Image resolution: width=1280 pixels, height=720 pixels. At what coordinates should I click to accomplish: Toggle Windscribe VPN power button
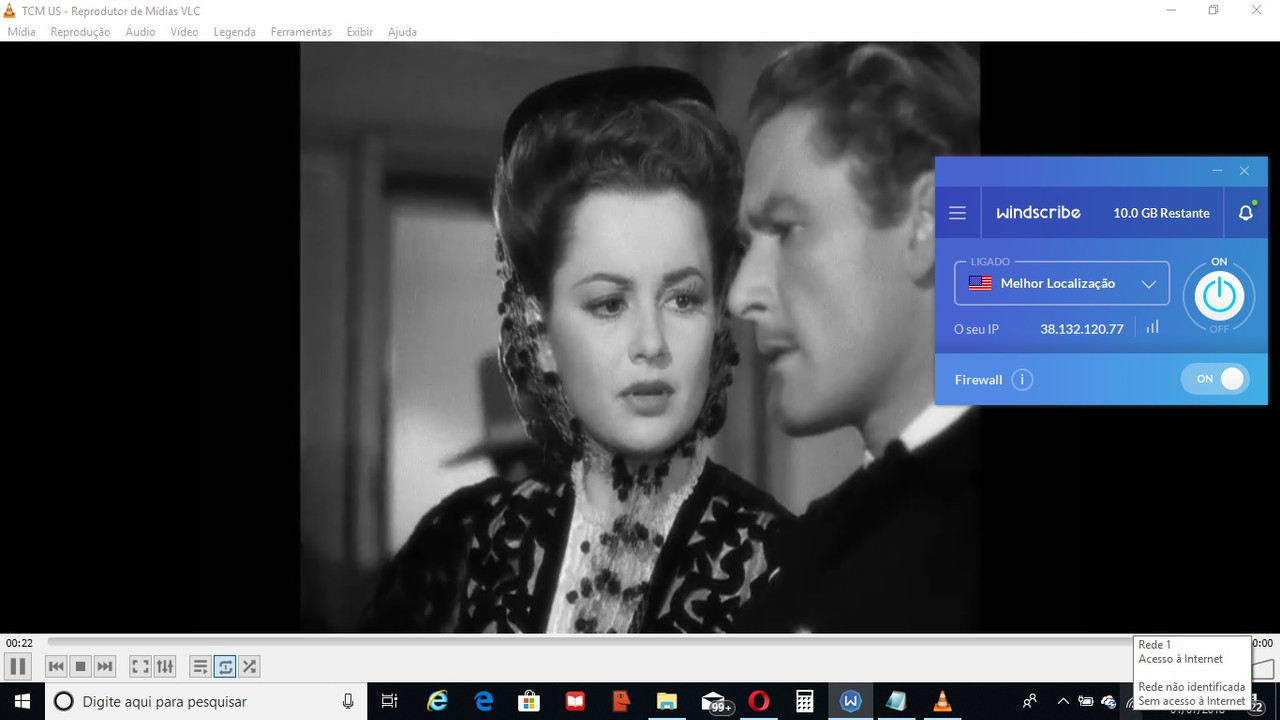coord(1219,296)
